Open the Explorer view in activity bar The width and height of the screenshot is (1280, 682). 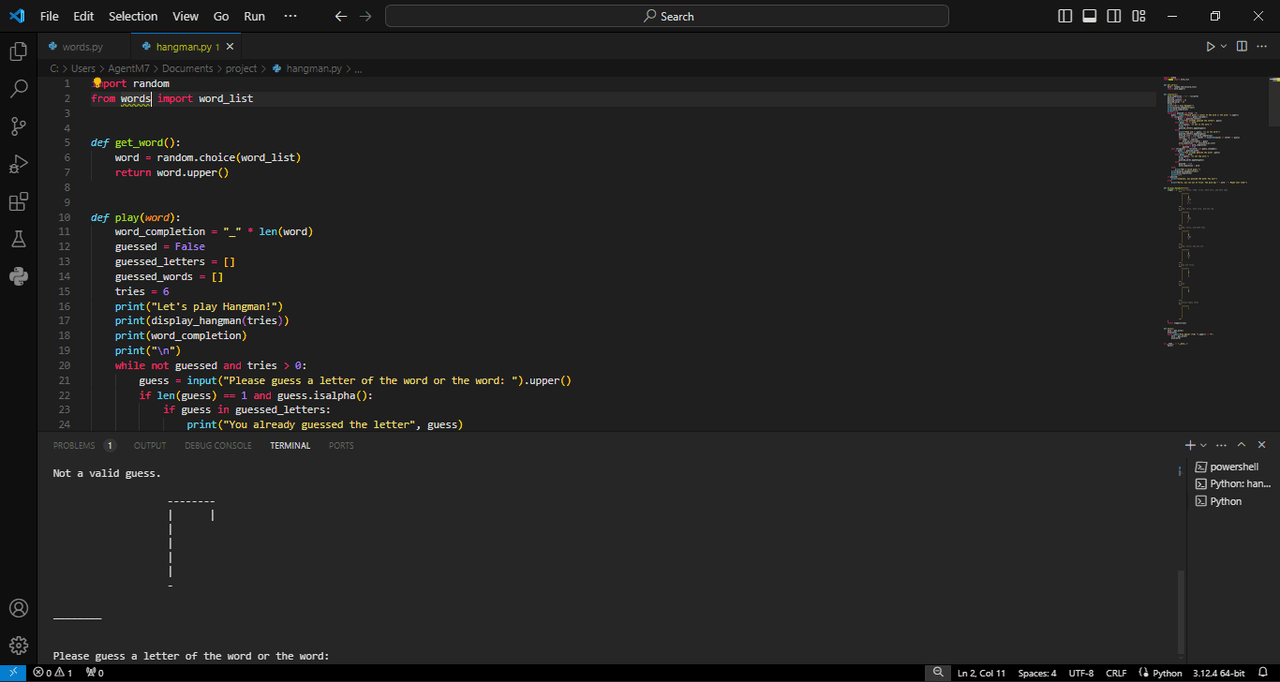click(x=18, y=51)
